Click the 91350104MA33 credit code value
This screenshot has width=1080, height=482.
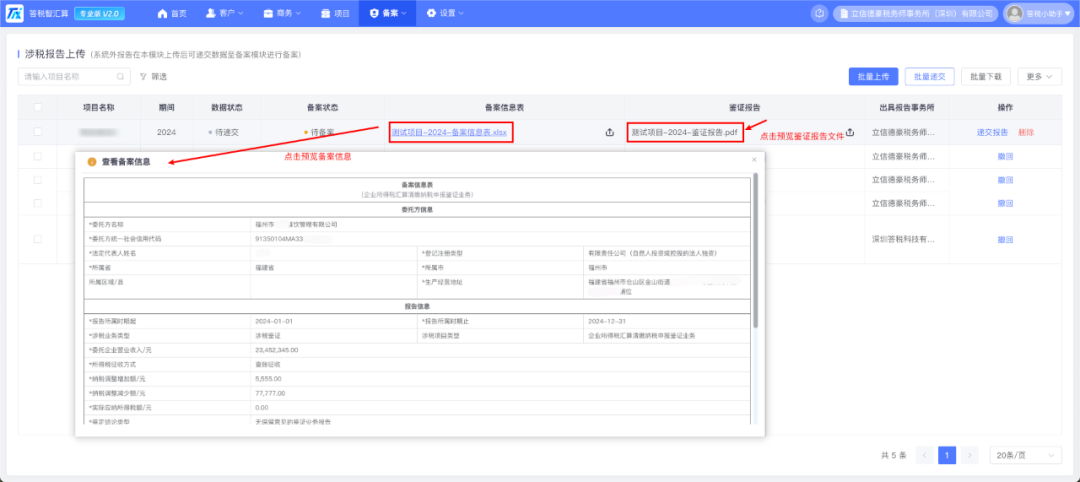point(278,239)
